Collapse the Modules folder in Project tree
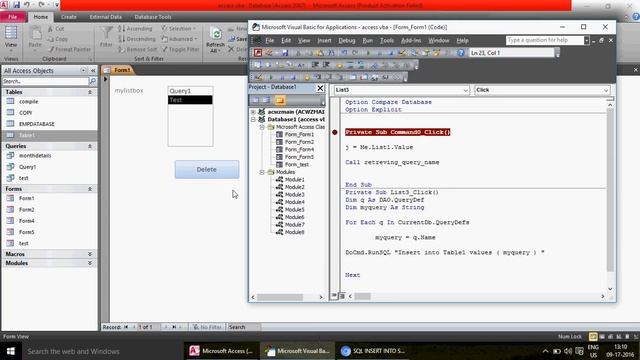This screenshot has width=640, height=360. [262, 172]
